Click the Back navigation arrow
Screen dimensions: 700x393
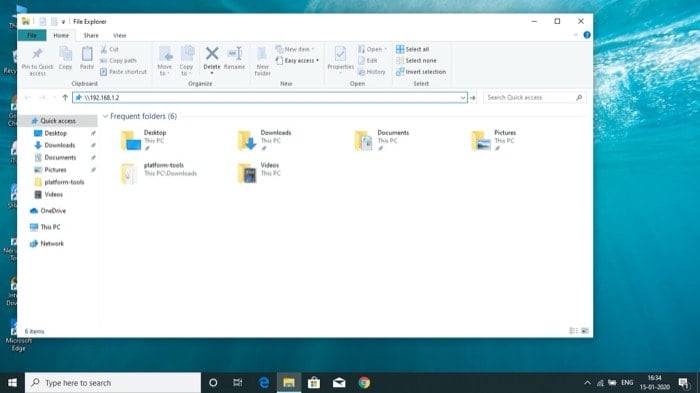pyautogui.click(x=28, y=97)
